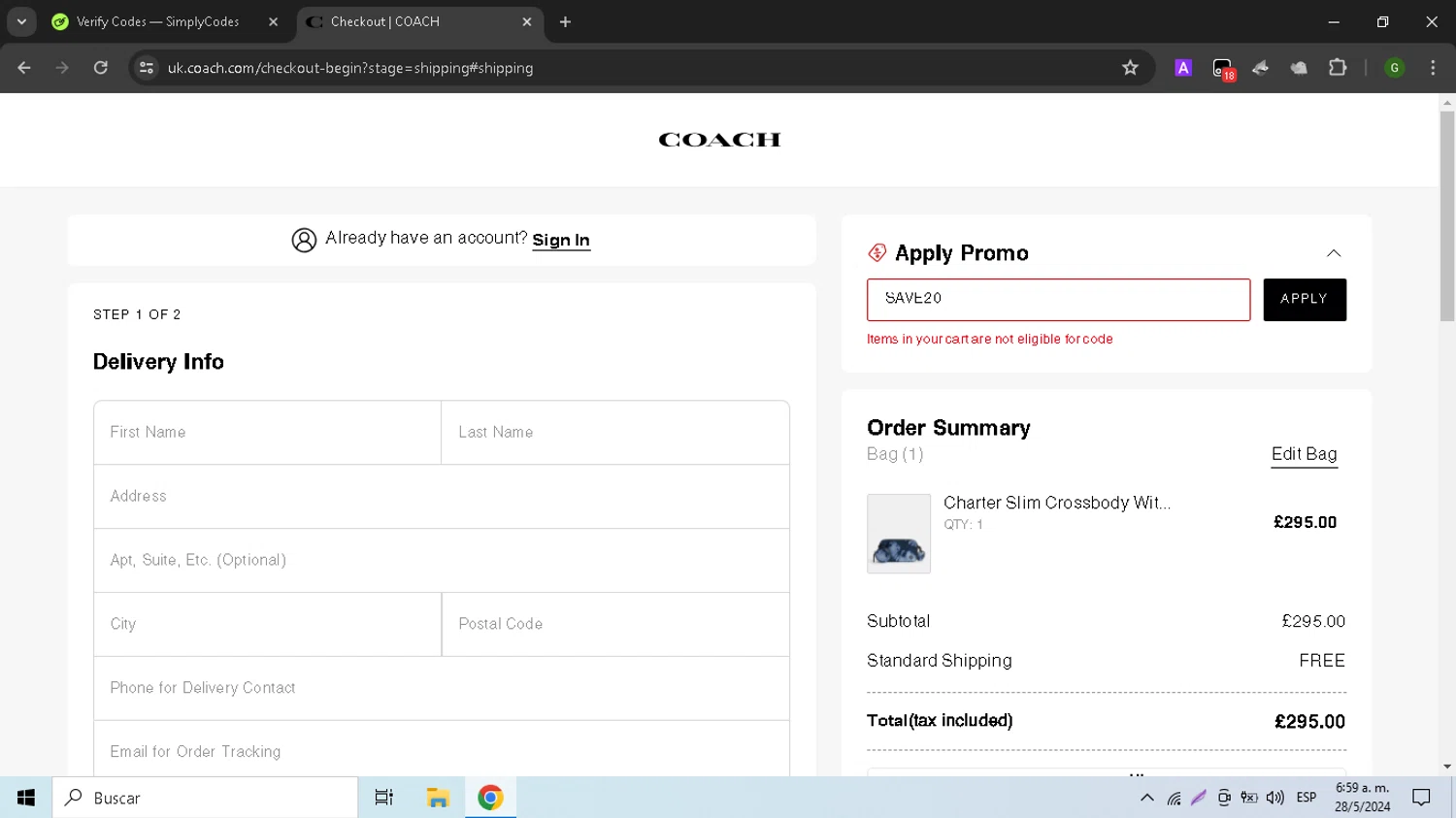Click the First Name field
This screenshot has width=1456, height=818.
268,433
